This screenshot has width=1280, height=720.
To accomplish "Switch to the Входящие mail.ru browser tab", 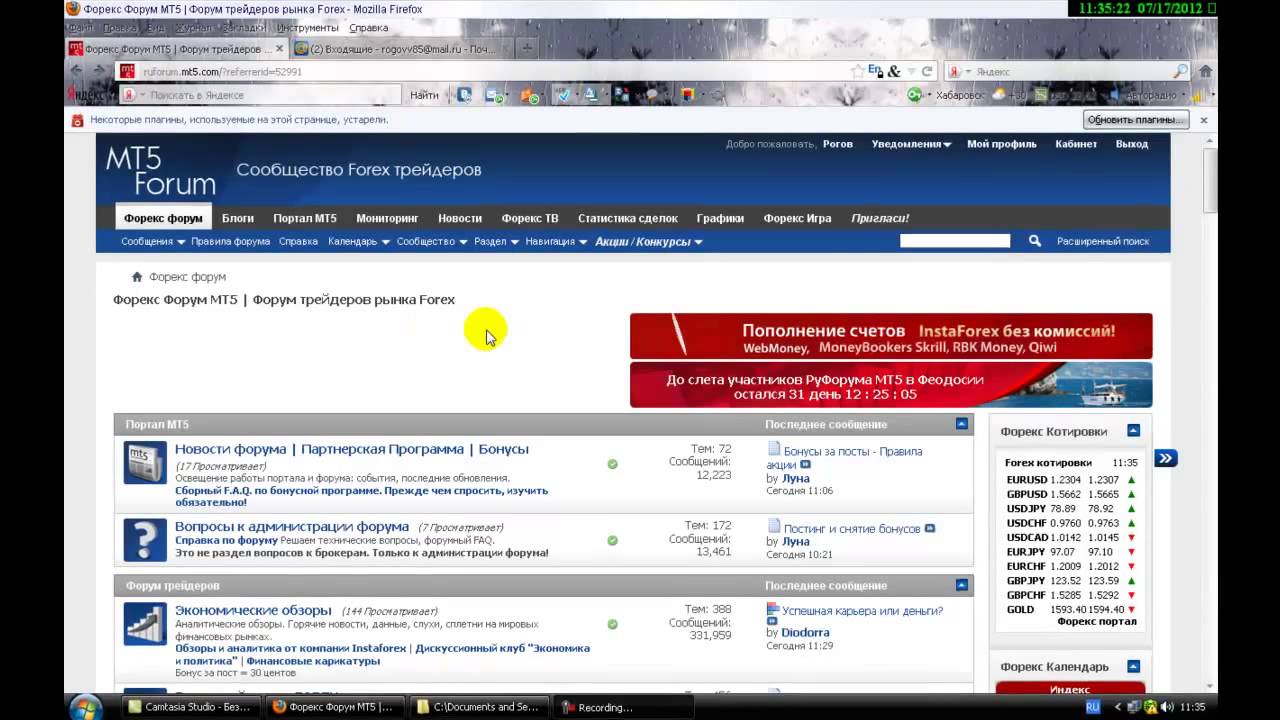I will pyautogui.click(x=400, y=48).
